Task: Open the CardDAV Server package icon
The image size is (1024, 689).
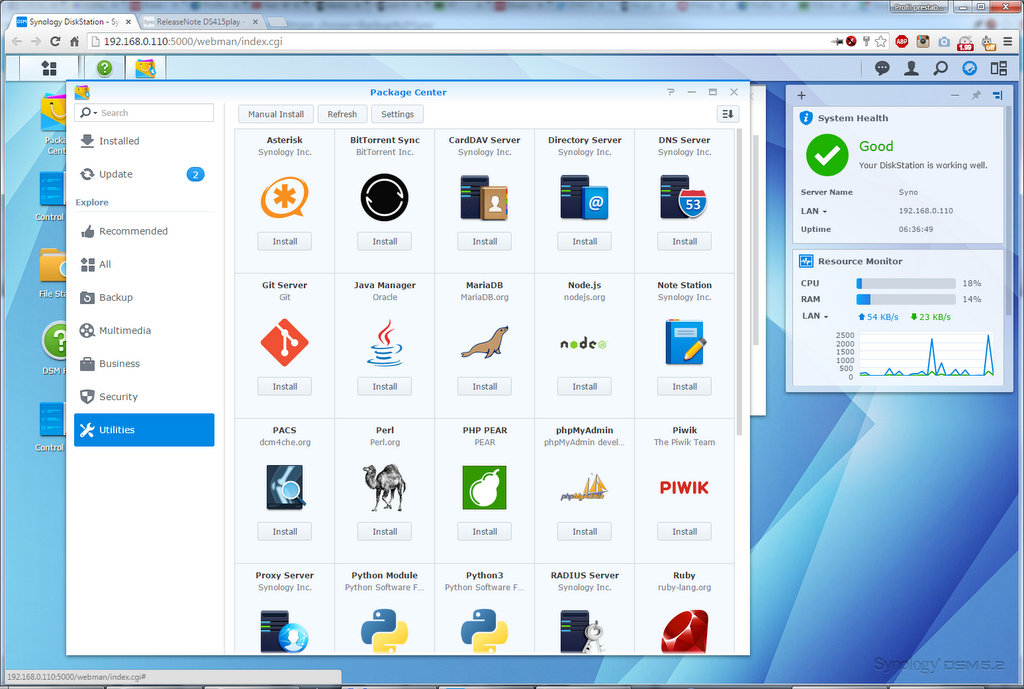Action: (x=485, y=197)
